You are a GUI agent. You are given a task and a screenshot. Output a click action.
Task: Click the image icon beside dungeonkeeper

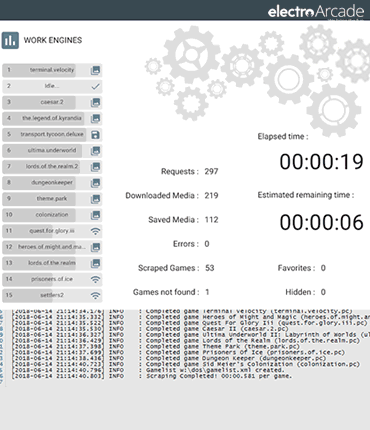pyautogui.click(x=95, y=183)
